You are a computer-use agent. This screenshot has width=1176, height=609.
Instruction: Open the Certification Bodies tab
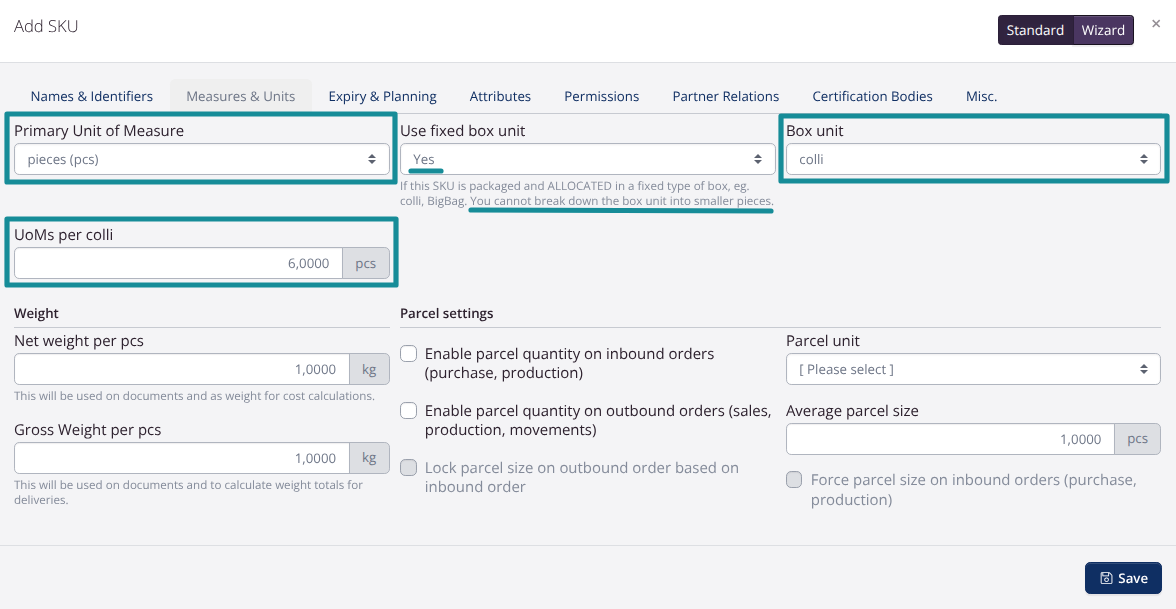(x=872, y=96)
